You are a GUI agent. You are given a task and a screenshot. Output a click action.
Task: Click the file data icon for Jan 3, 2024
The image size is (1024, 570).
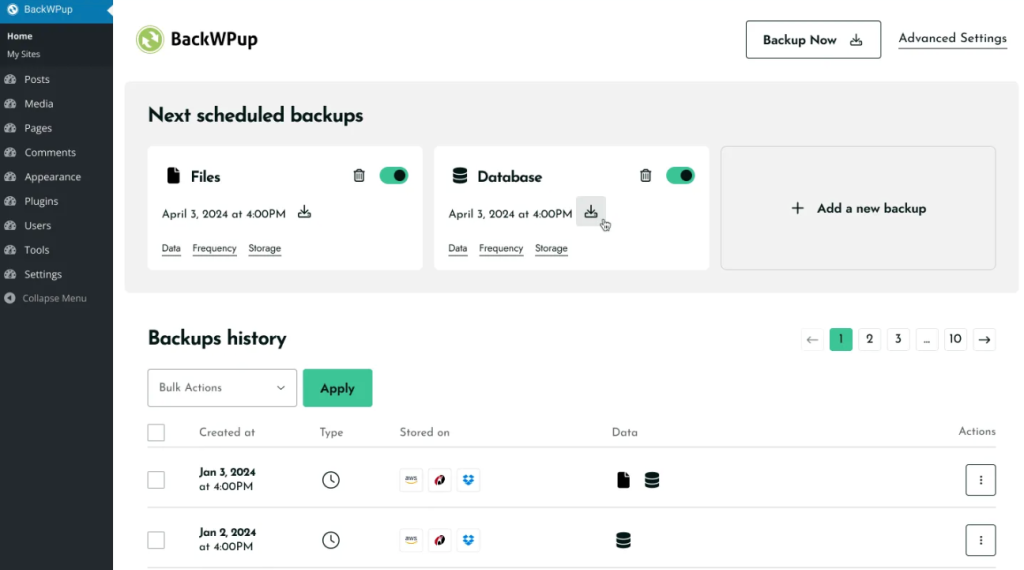[624, 480]
